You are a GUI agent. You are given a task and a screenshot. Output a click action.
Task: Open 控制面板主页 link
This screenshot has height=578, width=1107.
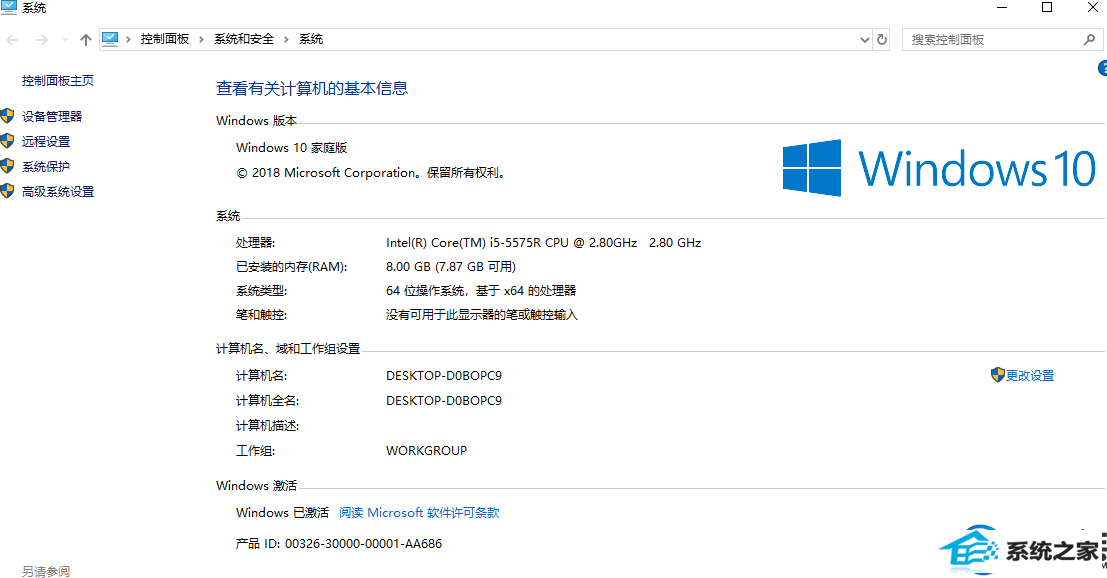[x=58, y=80]
